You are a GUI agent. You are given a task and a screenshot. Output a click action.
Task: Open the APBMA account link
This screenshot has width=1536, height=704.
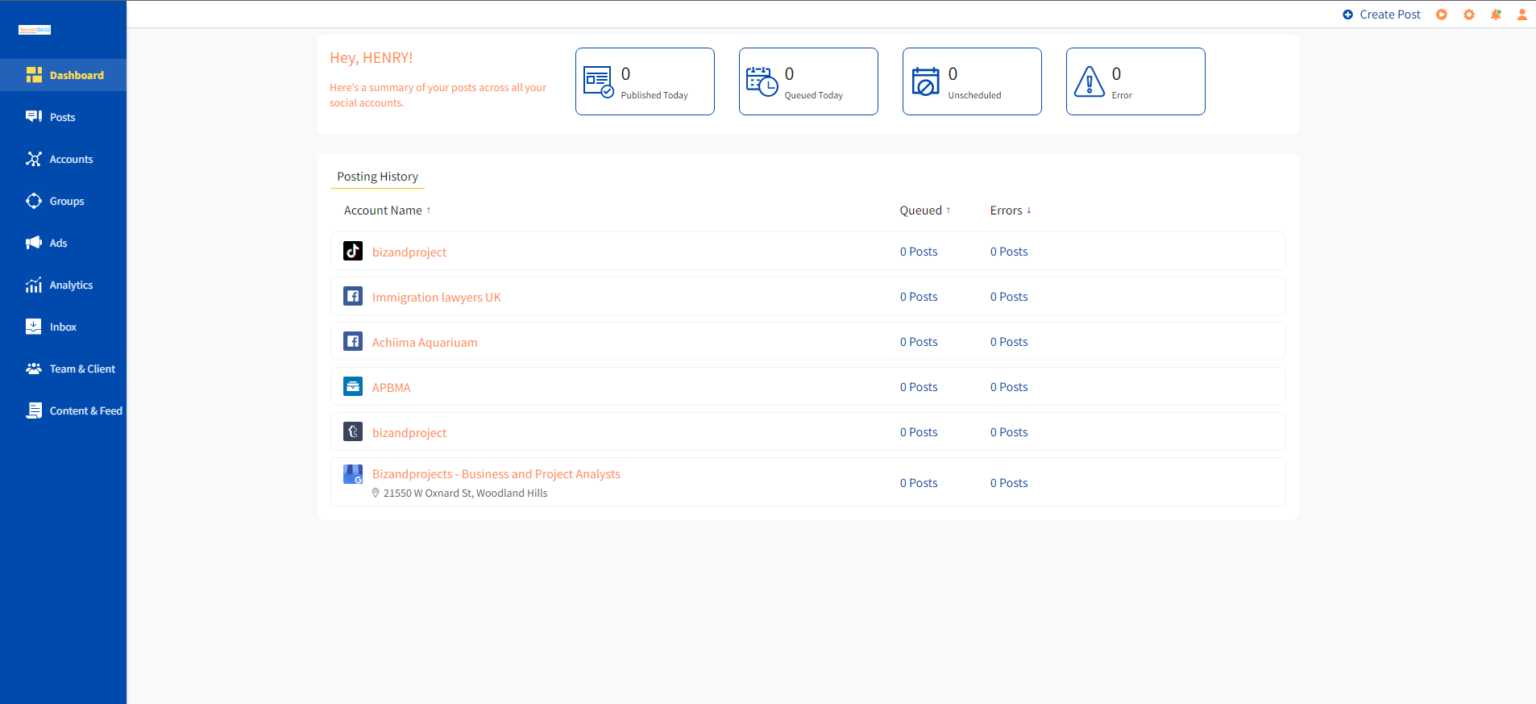pyautogui.click(x=391, y=387)
